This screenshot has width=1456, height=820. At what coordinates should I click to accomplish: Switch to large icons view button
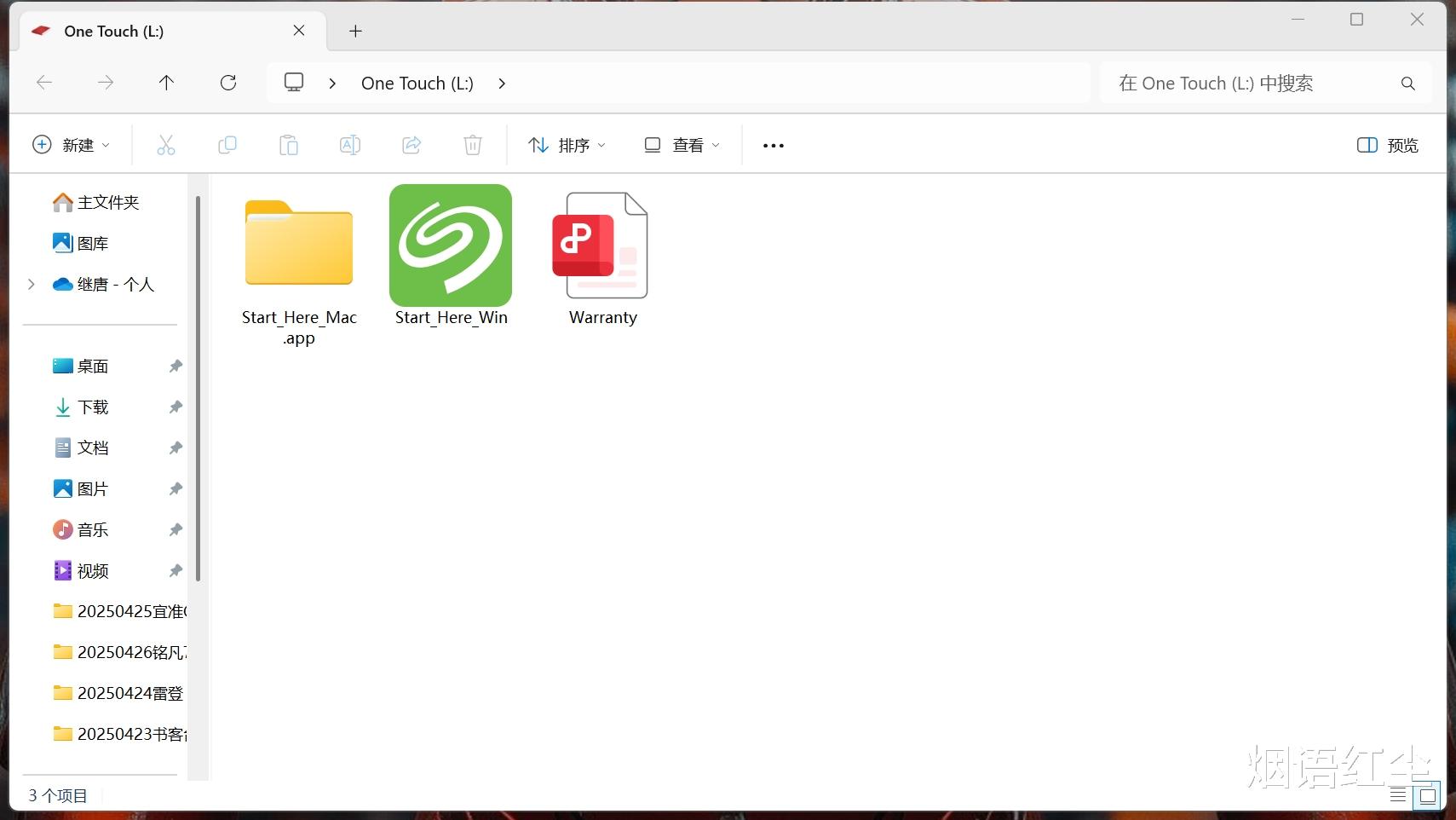click(1428, 796)
